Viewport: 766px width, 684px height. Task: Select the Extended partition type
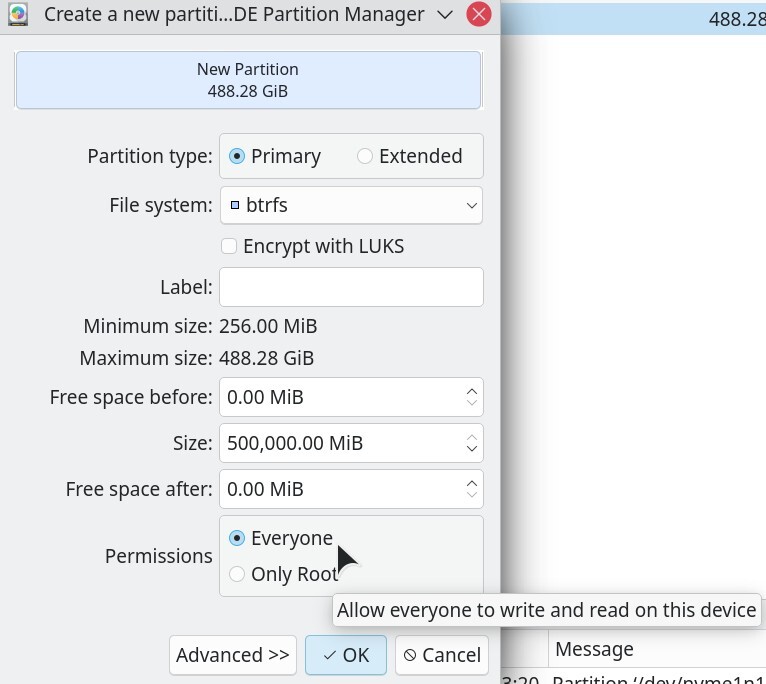[x=365, y=156]
